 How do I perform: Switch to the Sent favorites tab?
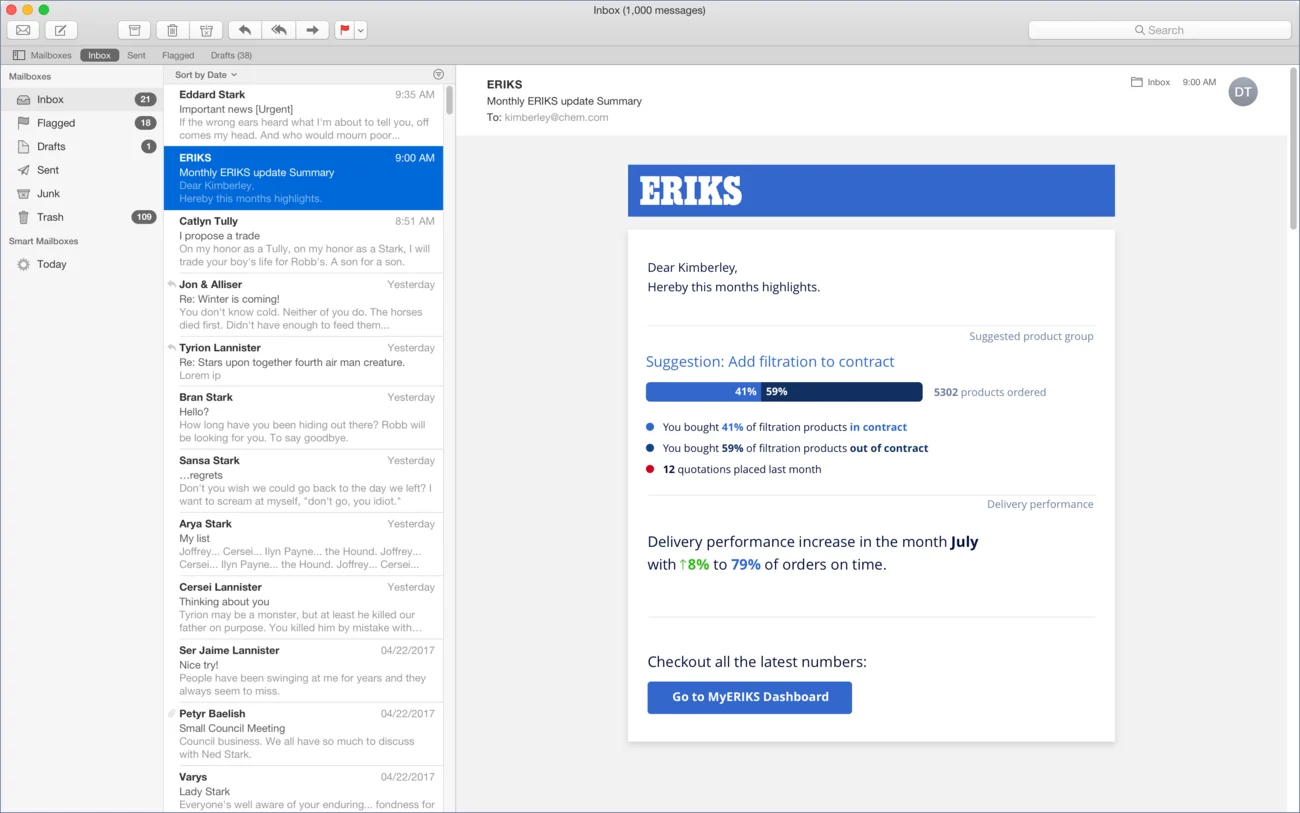coord(136,55)
